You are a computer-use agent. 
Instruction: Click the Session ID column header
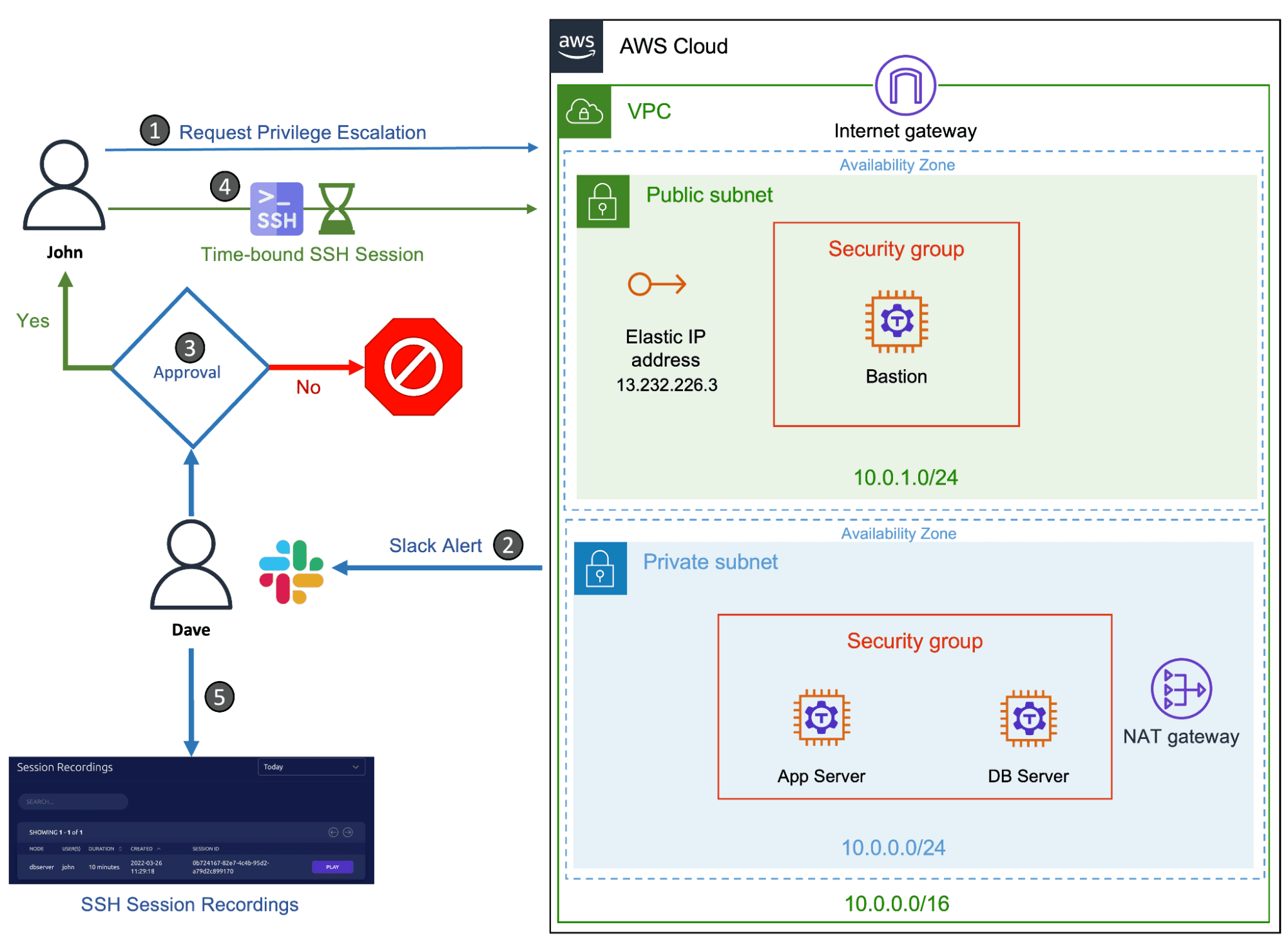click(x=206, y=849)
